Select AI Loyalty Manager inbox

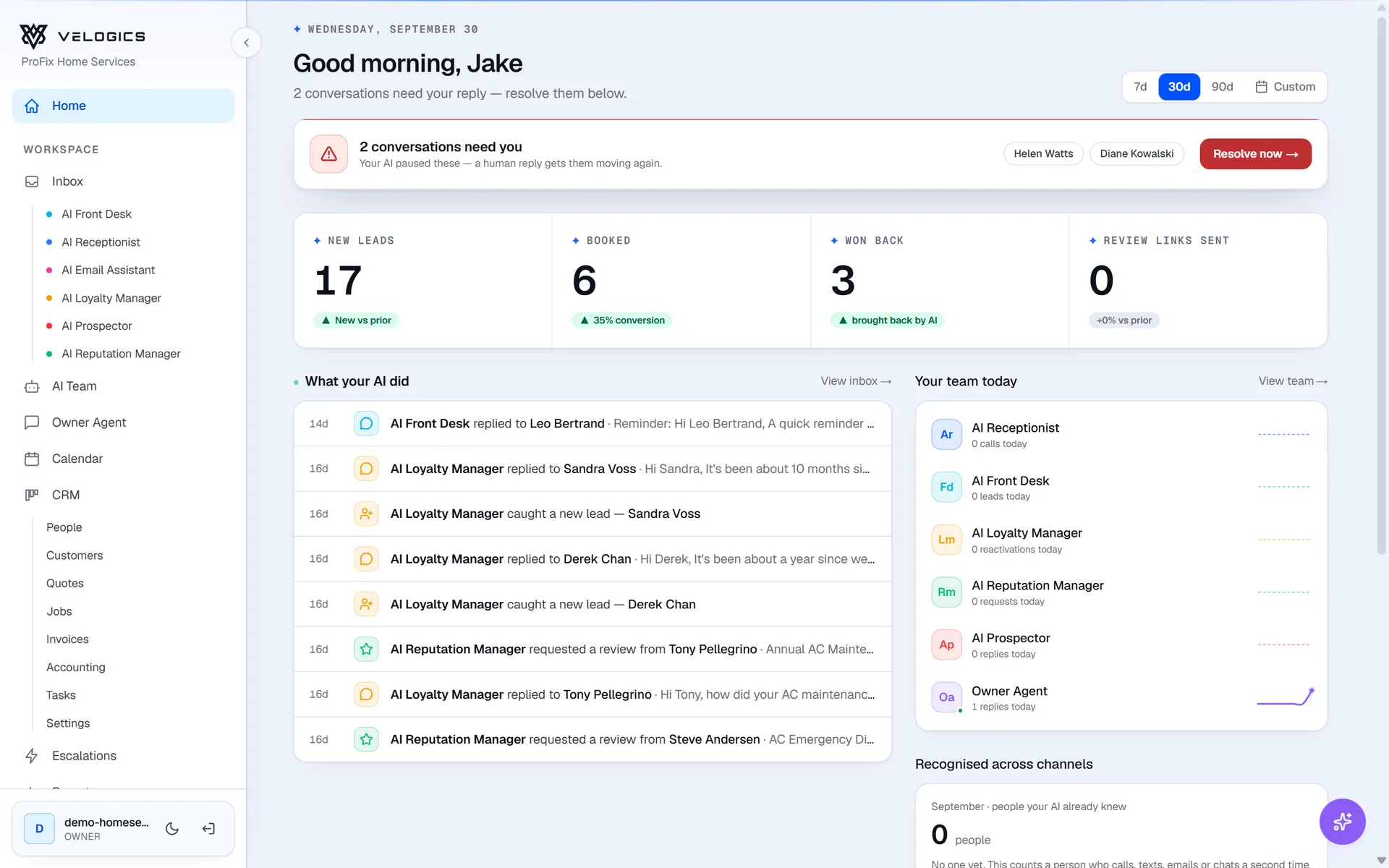[111, 298]
